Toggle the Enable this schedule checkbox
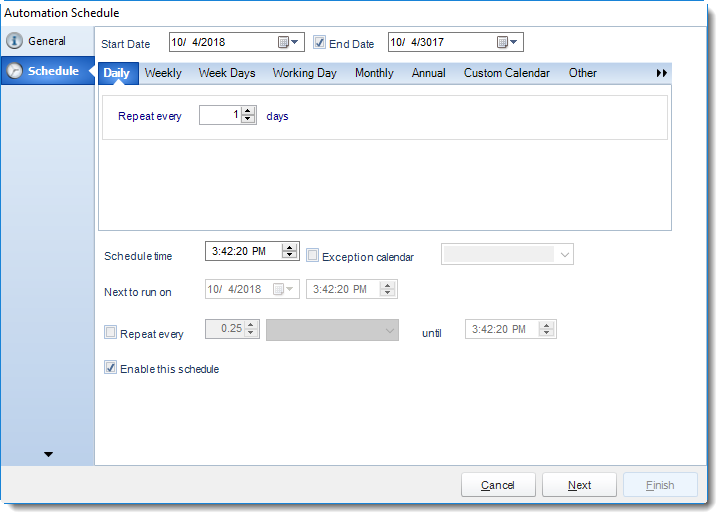723x519 pixels. pyautogui.click(x=110, y=367)
